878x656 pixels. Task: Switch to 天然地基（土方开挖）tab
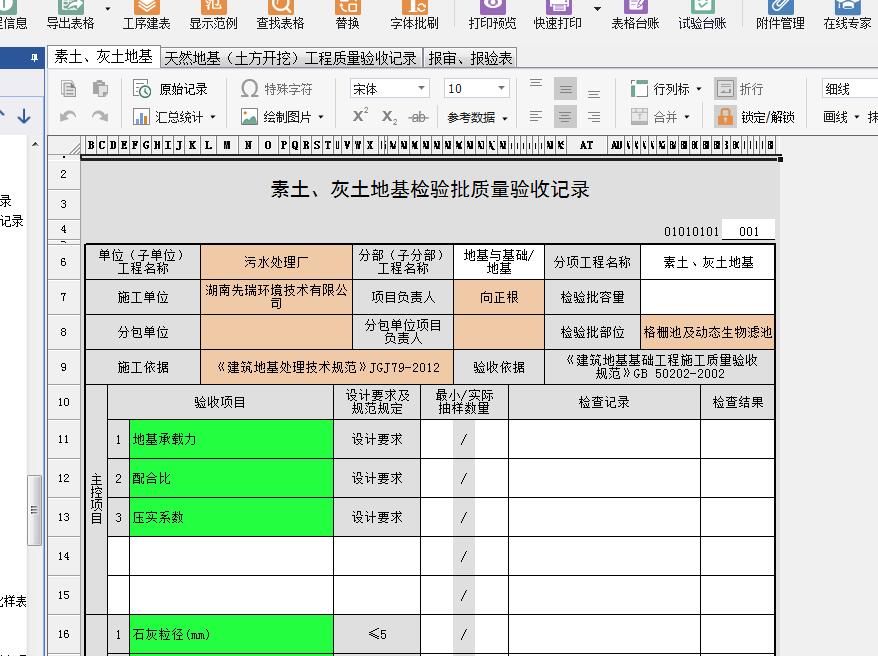[290, 58]
